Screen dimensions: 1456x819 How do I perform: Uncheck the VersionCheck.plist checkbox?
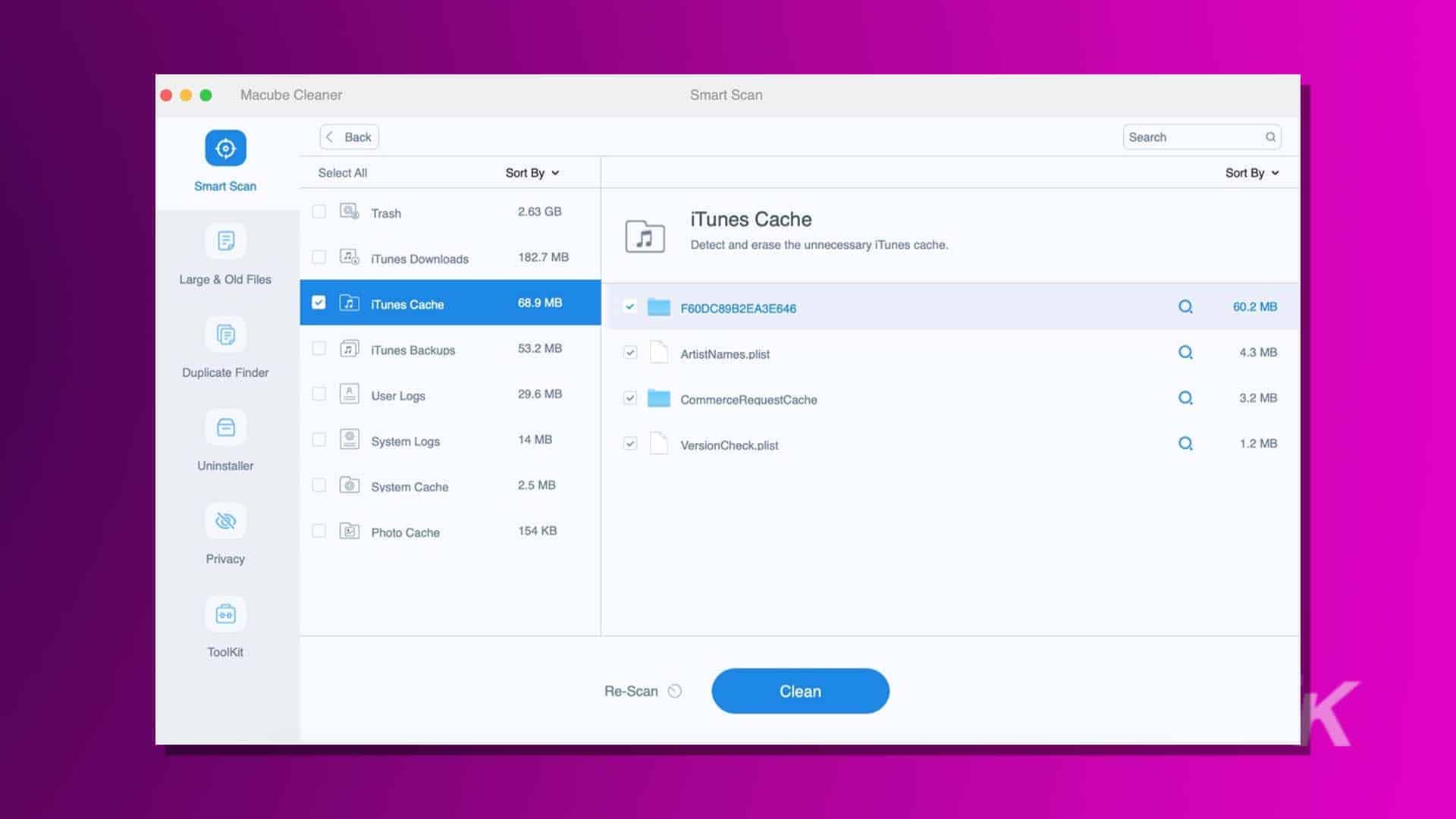click(629, 444)
